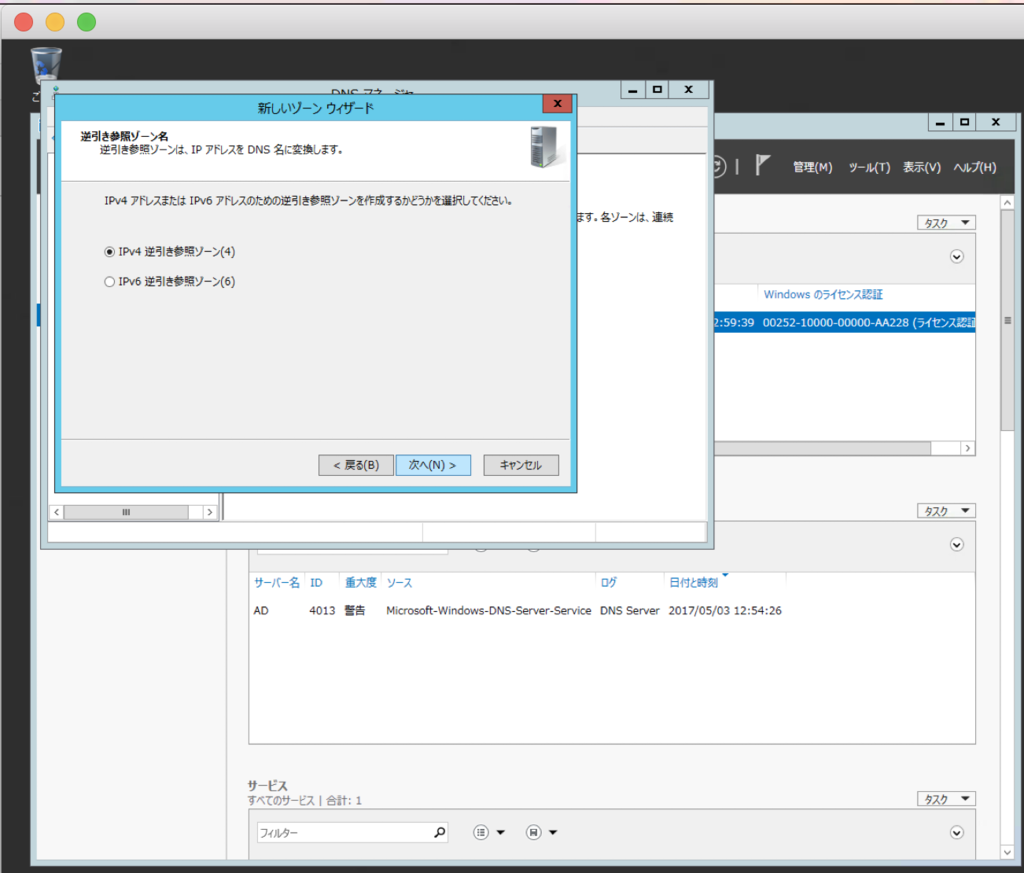This screenshot has height=873, width=1024.
Task: Click the red macOS close button
Action: (24, 22)
